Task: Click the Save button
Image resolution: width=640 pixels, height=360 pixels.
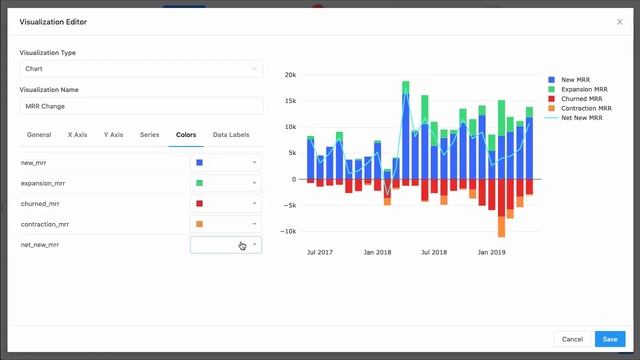Action: pos(610,339)
